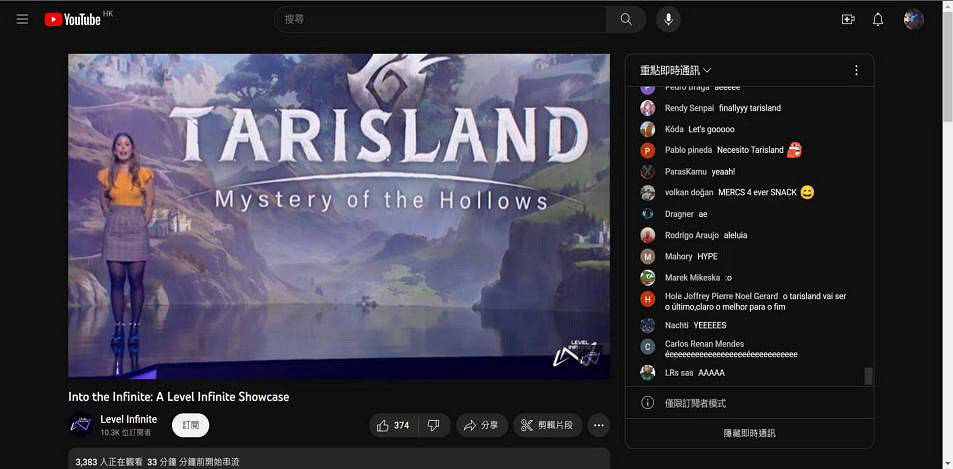
Task: Open live chat three-dot options menu
Action: click(856, 70)
